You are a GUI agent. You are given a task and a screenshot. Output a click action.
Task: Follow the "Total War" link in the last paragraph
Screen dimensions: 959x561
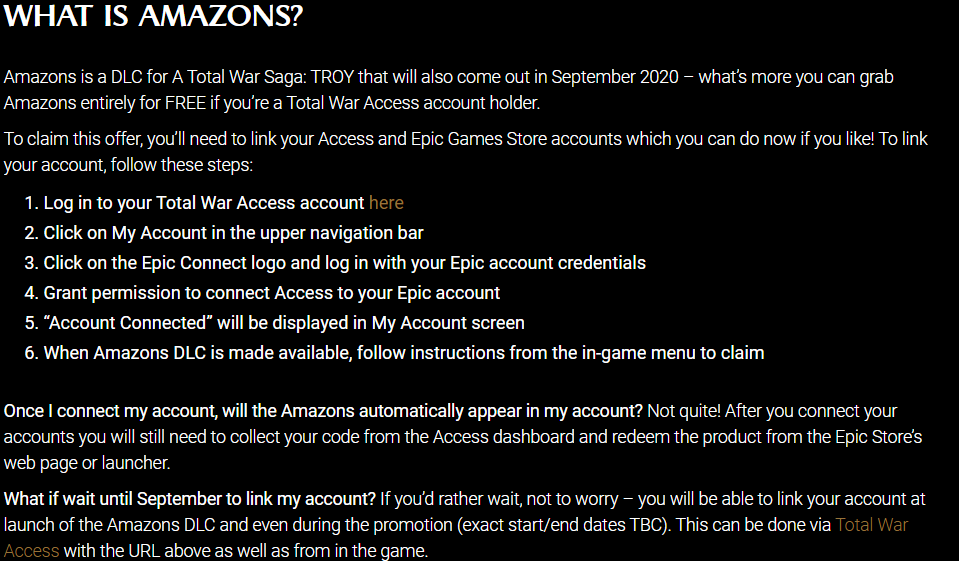pyautogui.click(x=872, y=525)
